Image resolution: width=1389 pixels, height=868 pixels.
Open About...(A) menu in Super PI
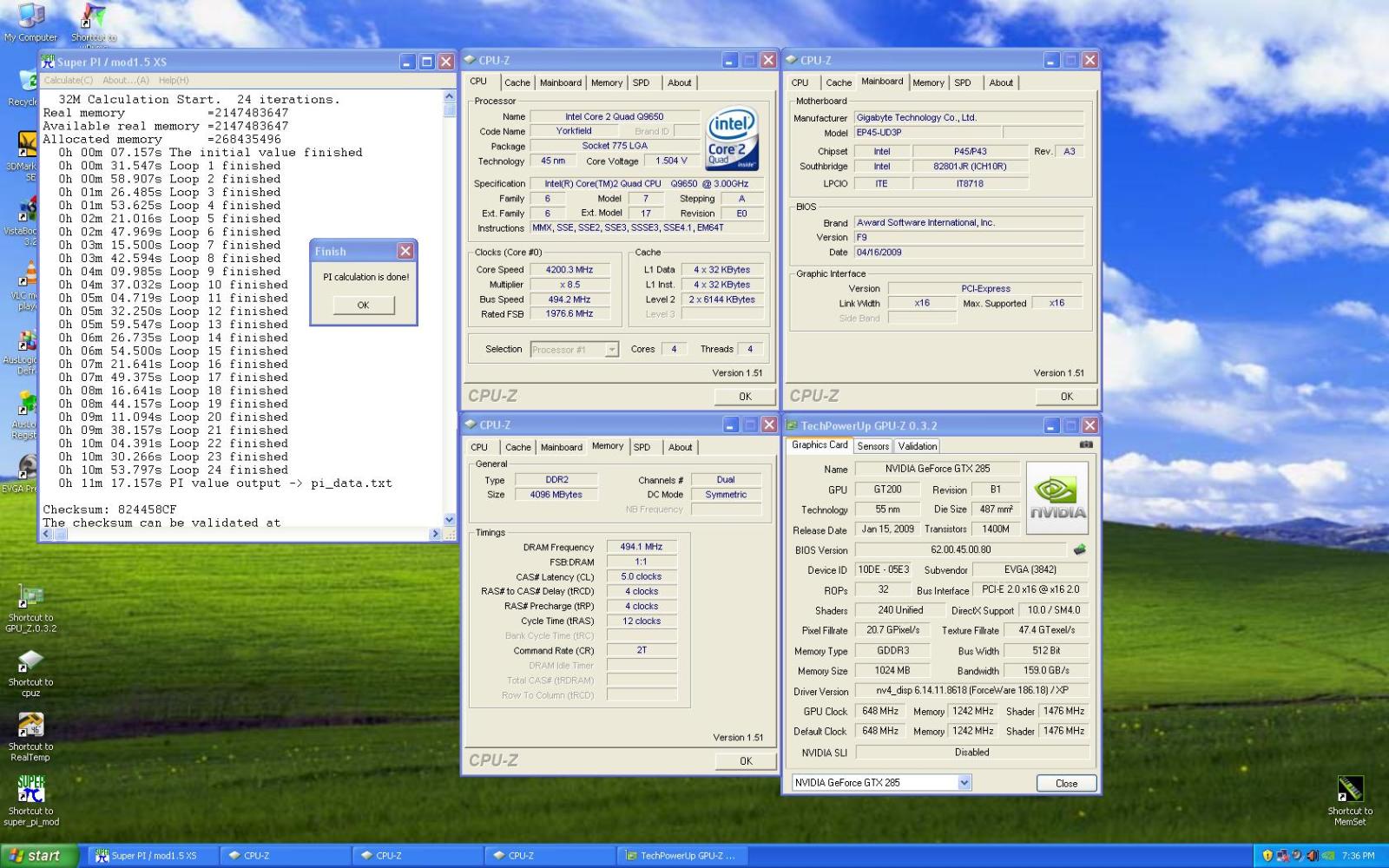127,80
